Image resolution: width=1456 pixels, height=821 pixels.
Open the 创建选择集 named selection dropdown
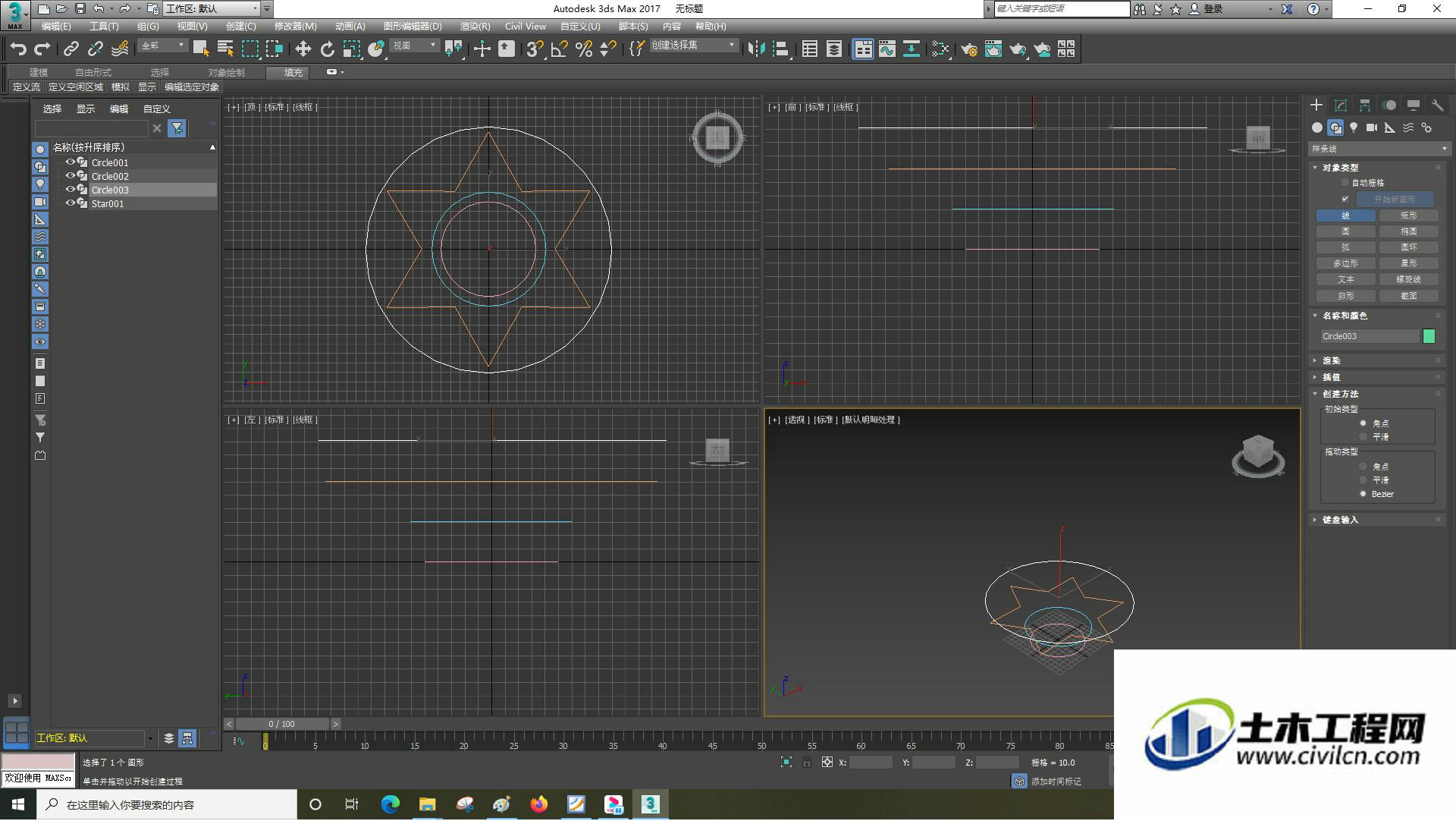click(693, 46)
